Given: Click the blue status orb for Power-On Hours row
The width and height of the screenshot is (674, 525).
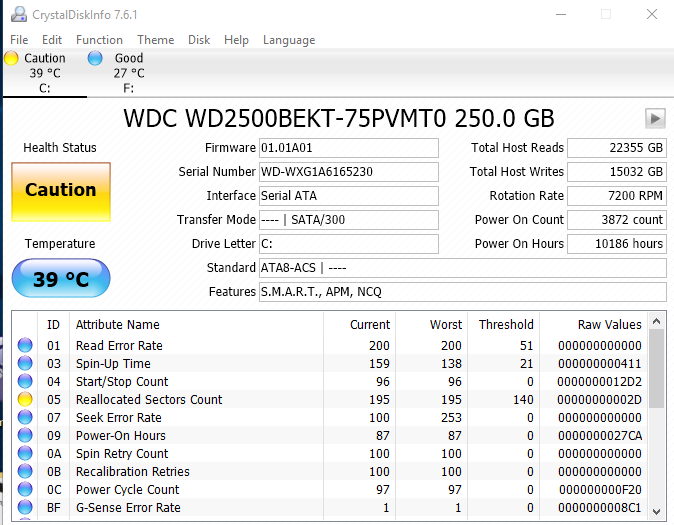Looking at the screenshot, I should pyautogui.click(x=25, y=436).
